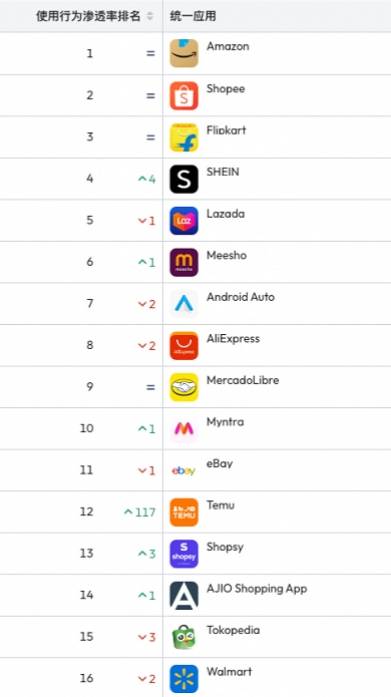Click the AliExpress app icon
Screen dimensions: 391x697
(x=184, y=345)
